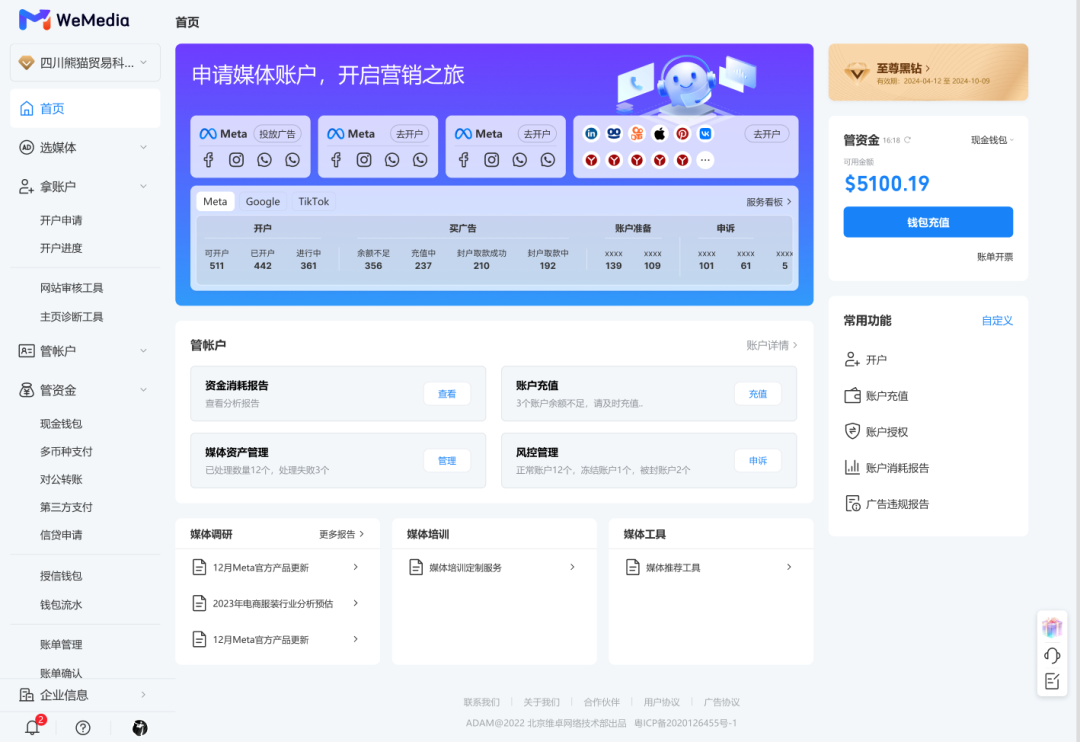Open the 广告违规报告 shortcut
The height and width of the screenshot is (742, 1080).
click(x=886, y=504)
